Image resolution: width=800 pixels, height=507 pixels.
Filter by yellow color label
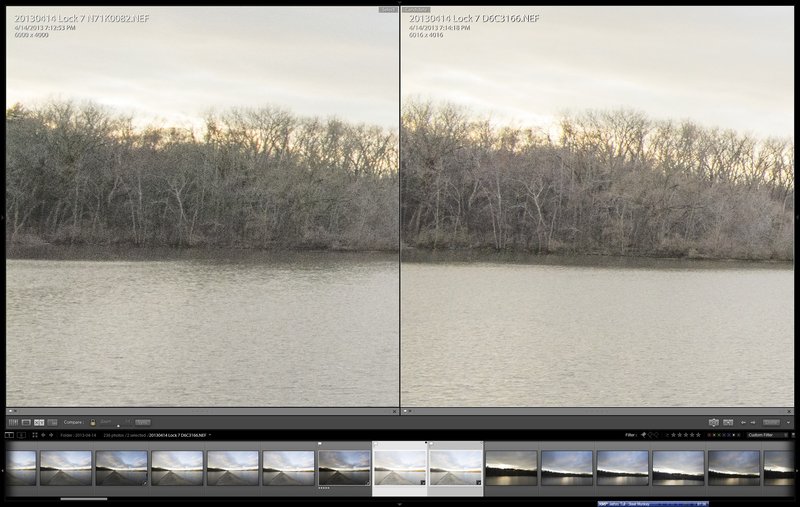(714, 435)
